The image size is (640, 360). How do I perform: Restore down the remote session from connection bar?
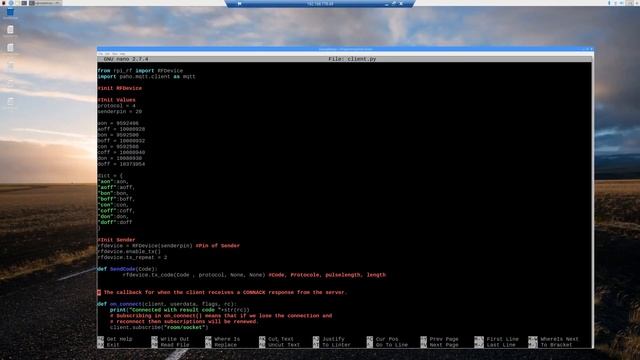[394, 3]
